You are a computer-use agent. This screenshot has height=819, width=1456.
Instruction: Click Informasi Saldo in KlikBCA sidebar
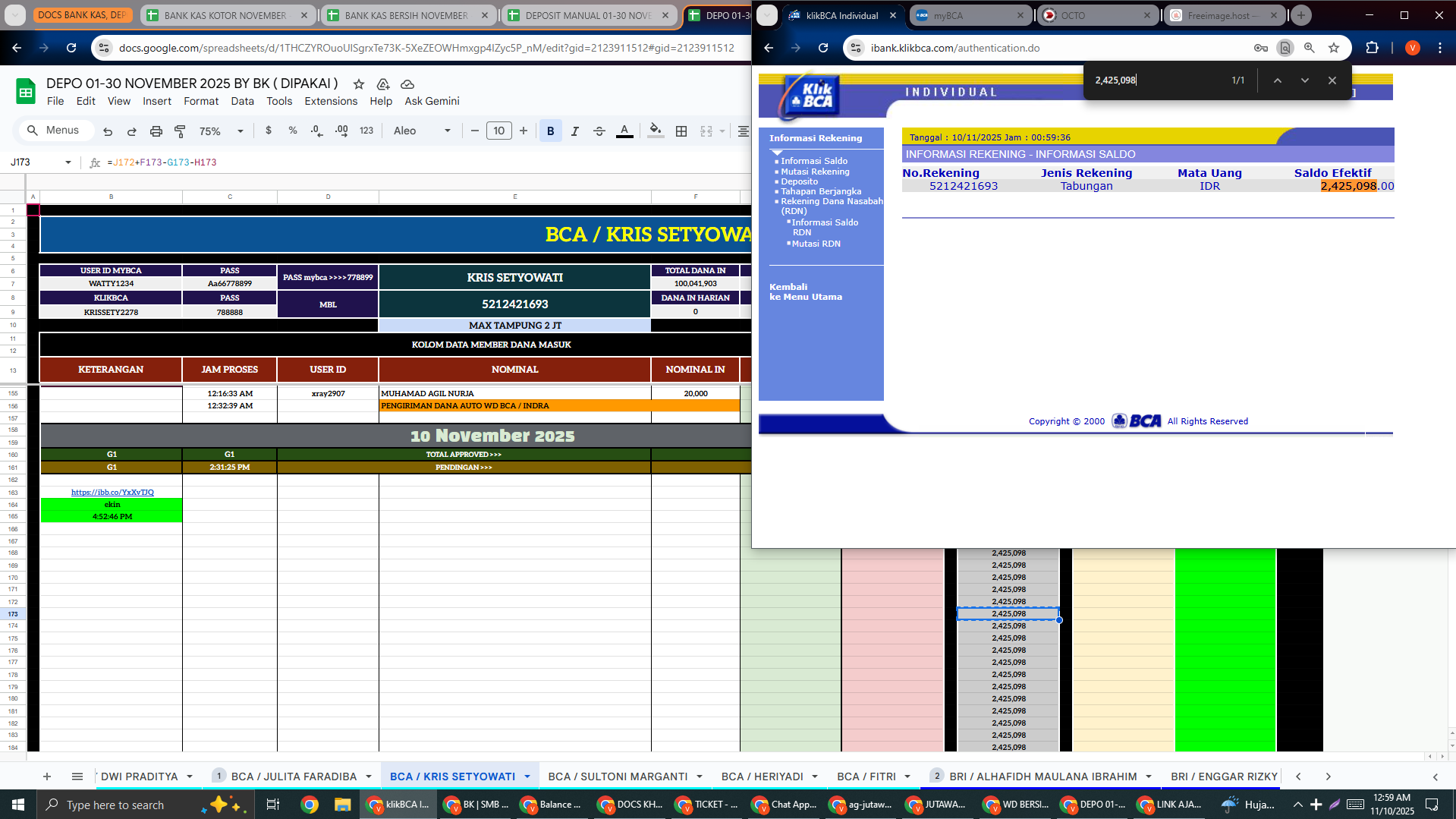click(814, 161)
